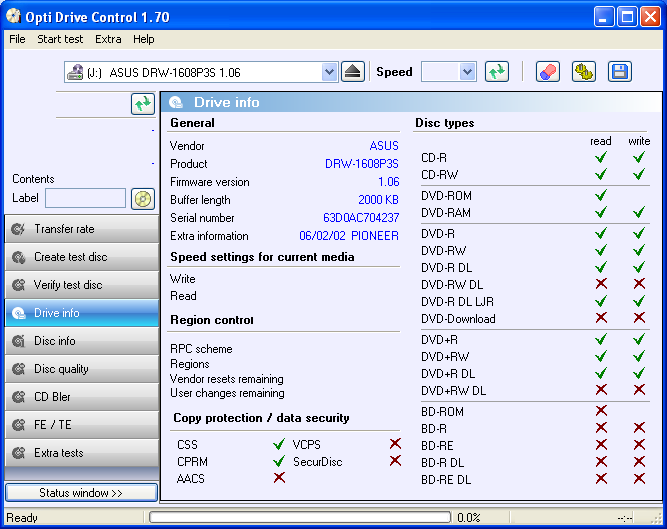Click the Status window >> button

tap(81, 492)
